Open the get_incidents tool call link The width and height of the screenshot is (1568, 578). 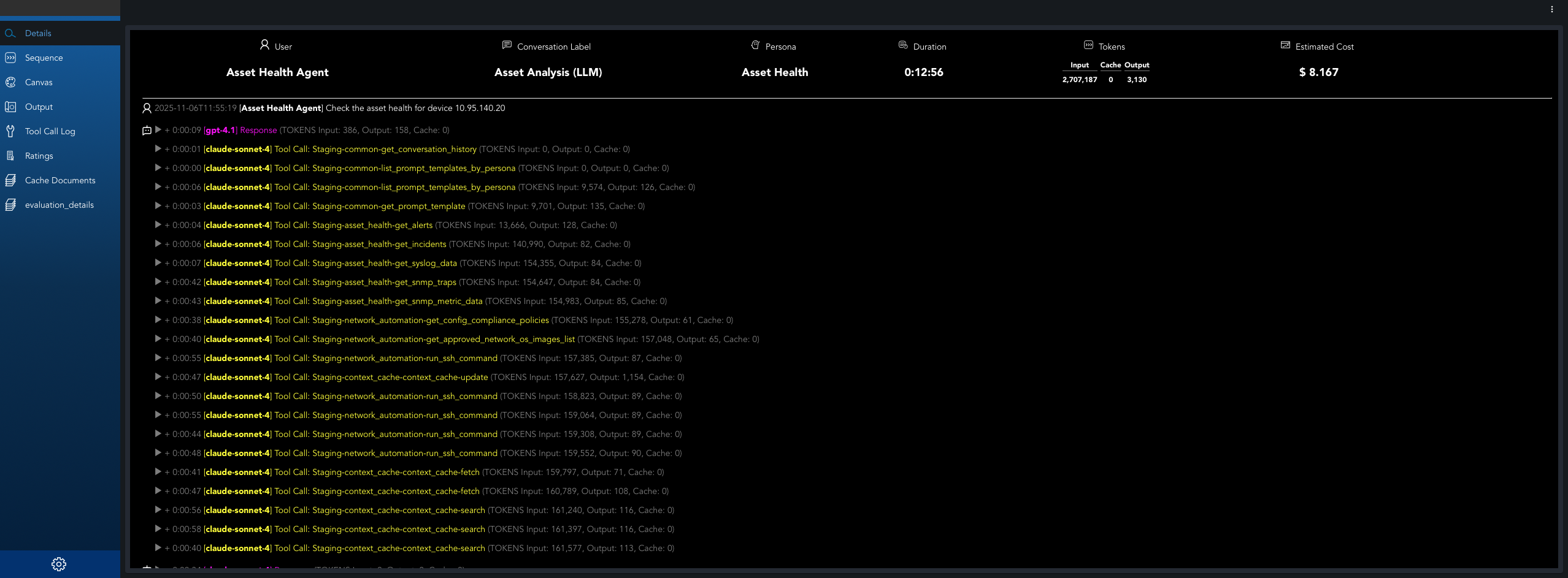pos(360,244)
